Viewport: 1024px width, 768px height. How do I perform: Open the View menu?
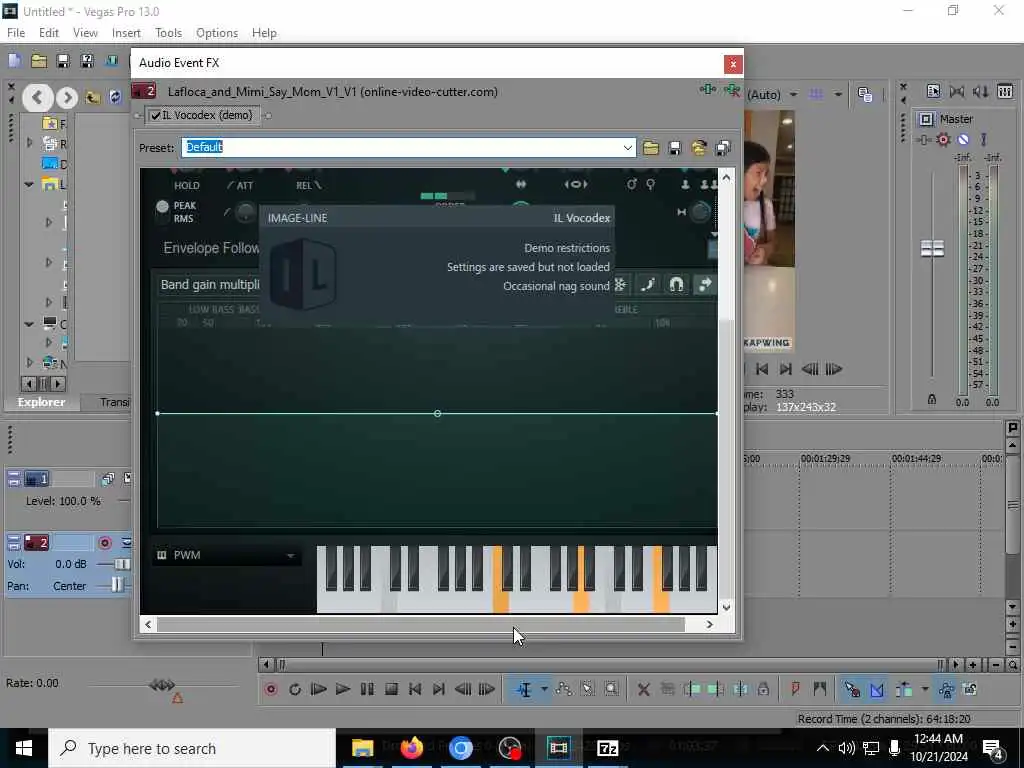[x=85, y=33]
